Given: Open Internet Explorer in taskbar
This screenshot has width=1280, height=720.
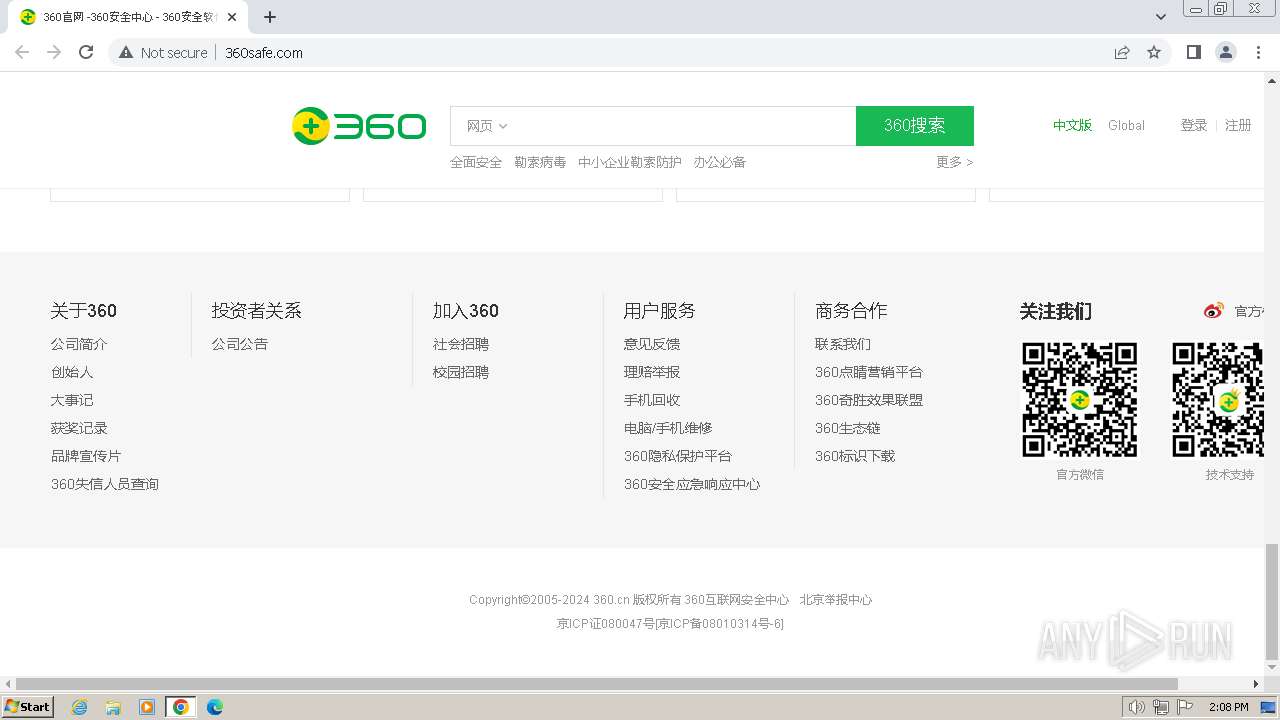Looking at the screenshot, I should pos(80,707).
